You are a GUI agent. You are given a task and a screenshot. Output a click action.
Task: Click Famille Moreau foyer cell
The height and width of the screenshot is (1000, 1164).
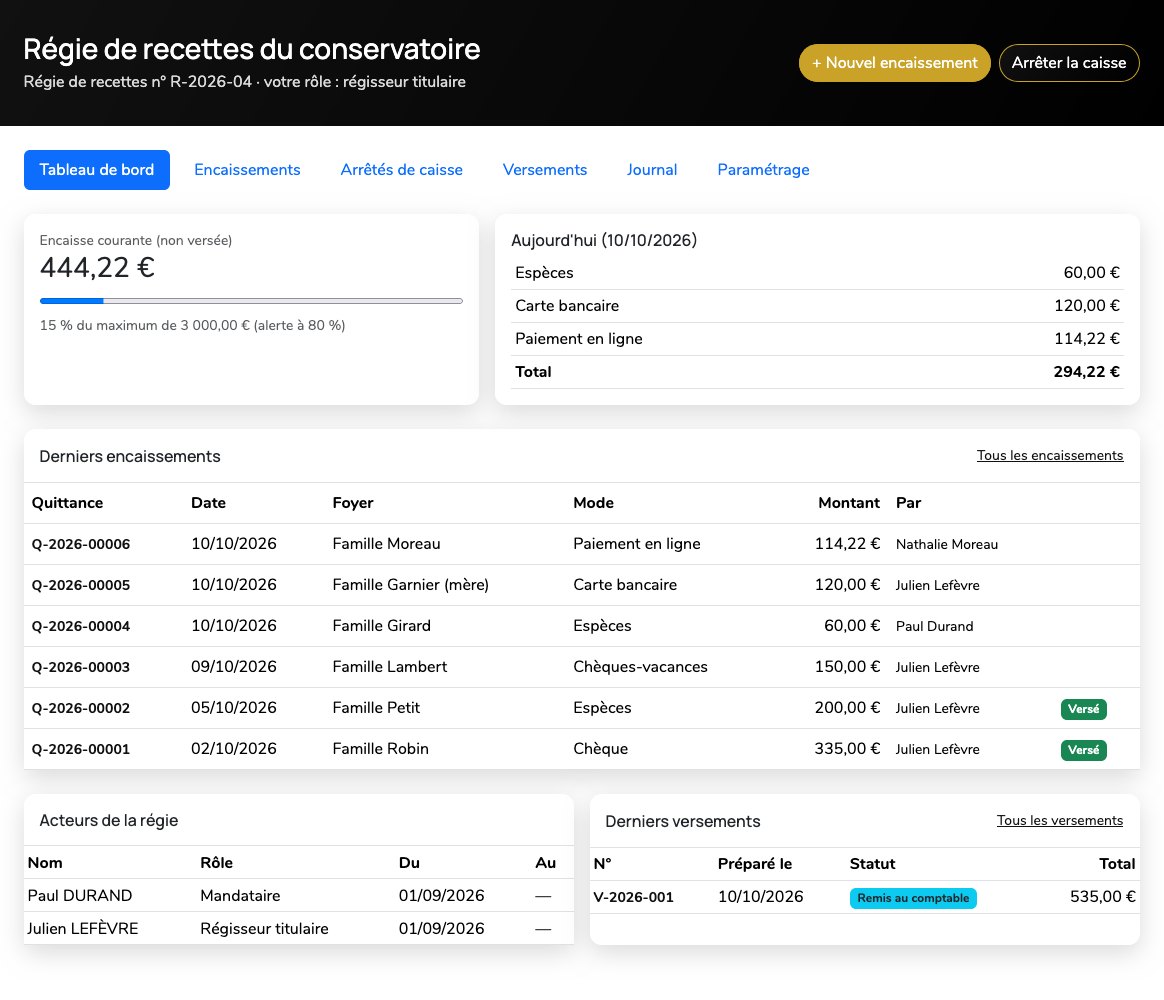coord(386,544)
